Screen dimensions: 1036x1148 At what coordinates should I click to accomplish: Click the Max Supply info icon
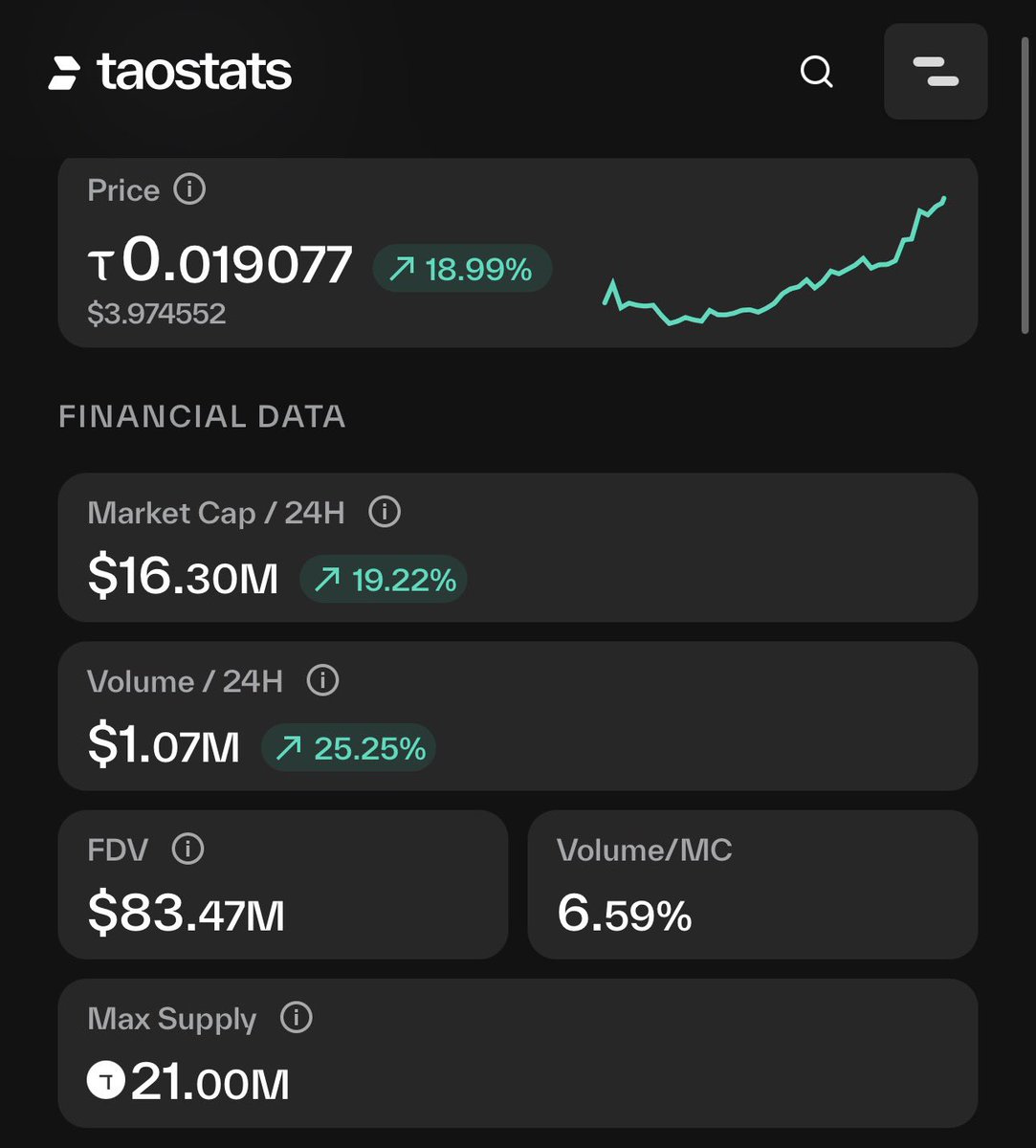point(297,1017)
